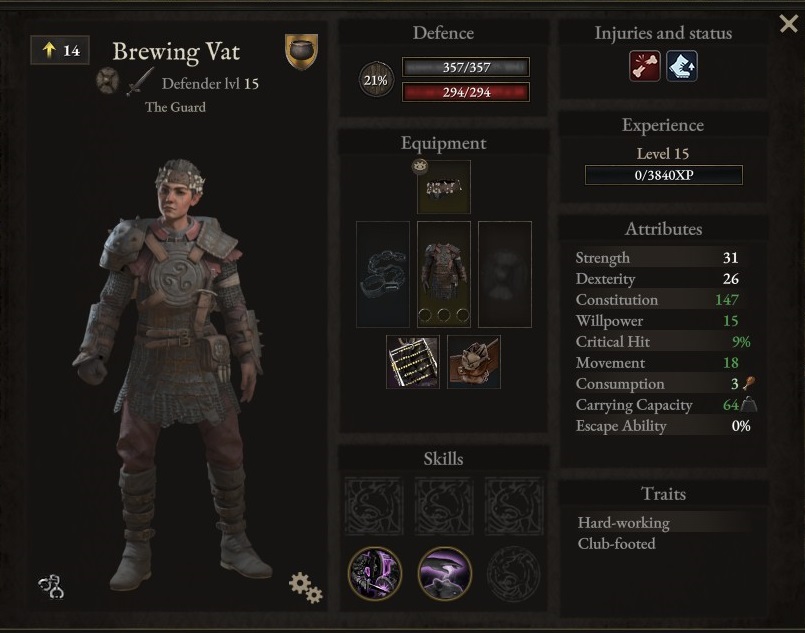805x633 pixels.
Task: Click the sword weapon icon near Defender
Action: (x=140, y=82)
